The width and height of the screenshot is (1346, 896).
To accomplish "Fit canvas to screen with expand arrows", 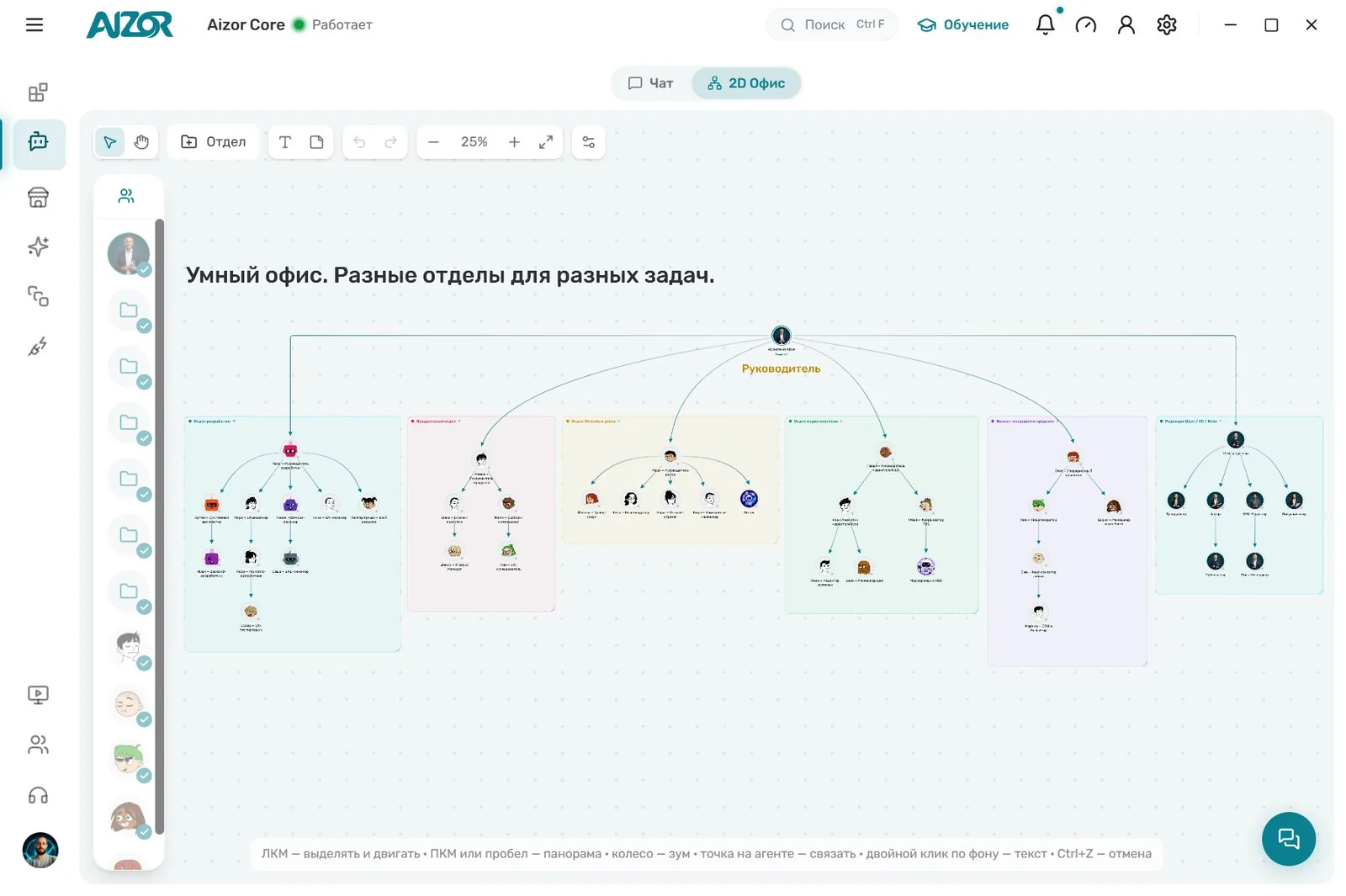I will (546, 142).
